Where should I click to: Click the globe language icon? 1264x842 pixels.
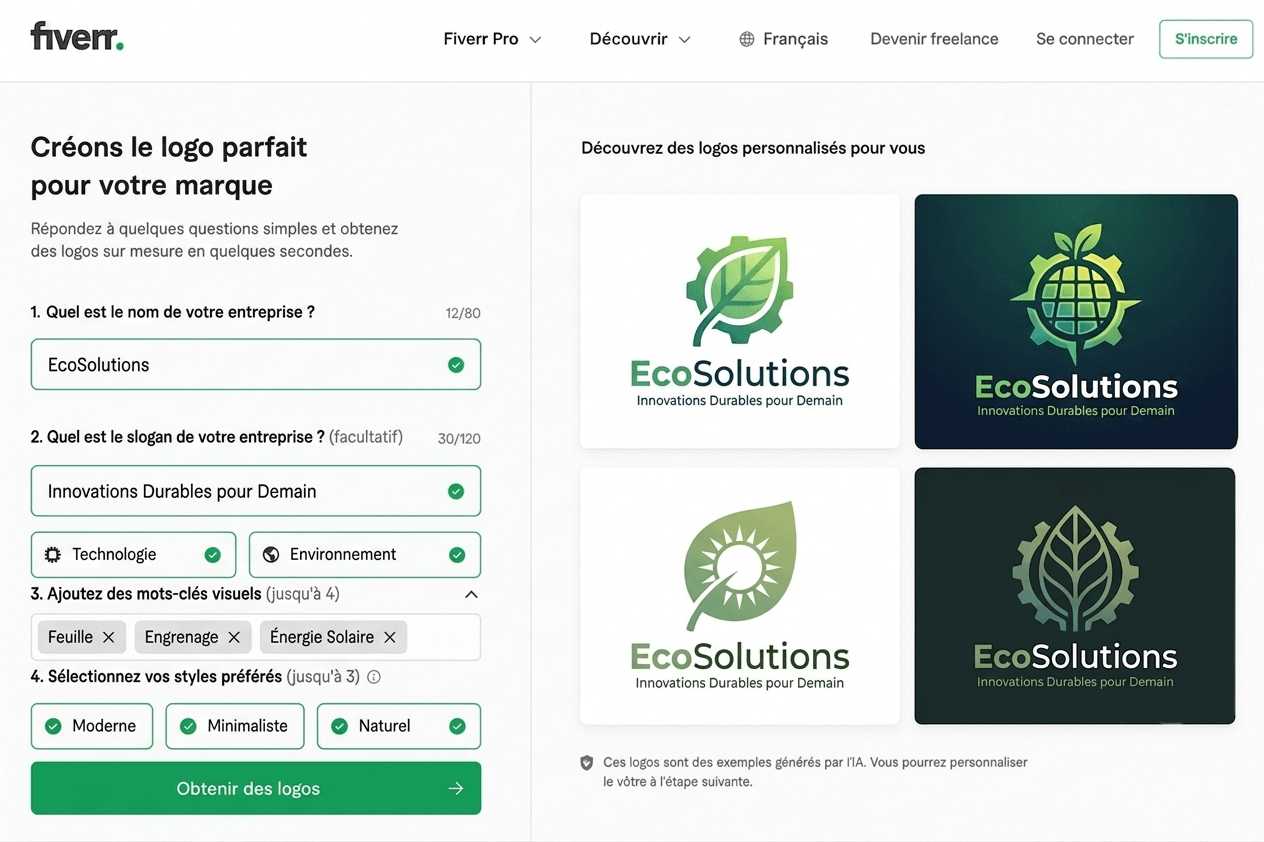[747, 39]
